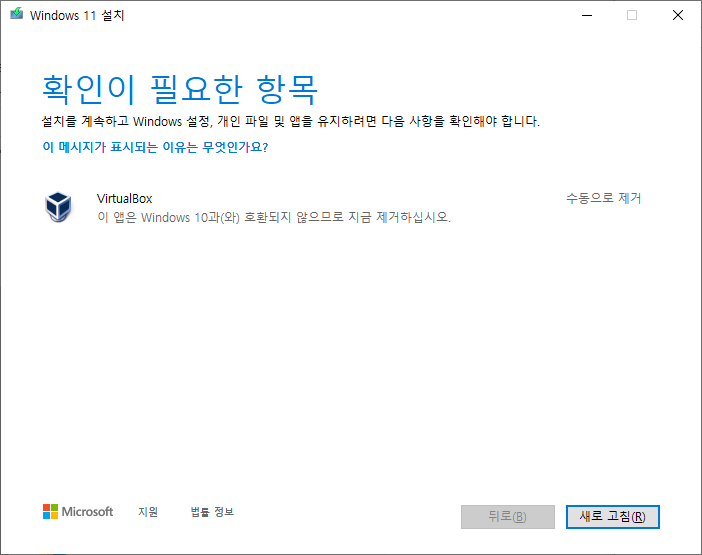
Task: Click the '설치를 계속하고 Windows 설정' instruction text
Action: point(291,121)
